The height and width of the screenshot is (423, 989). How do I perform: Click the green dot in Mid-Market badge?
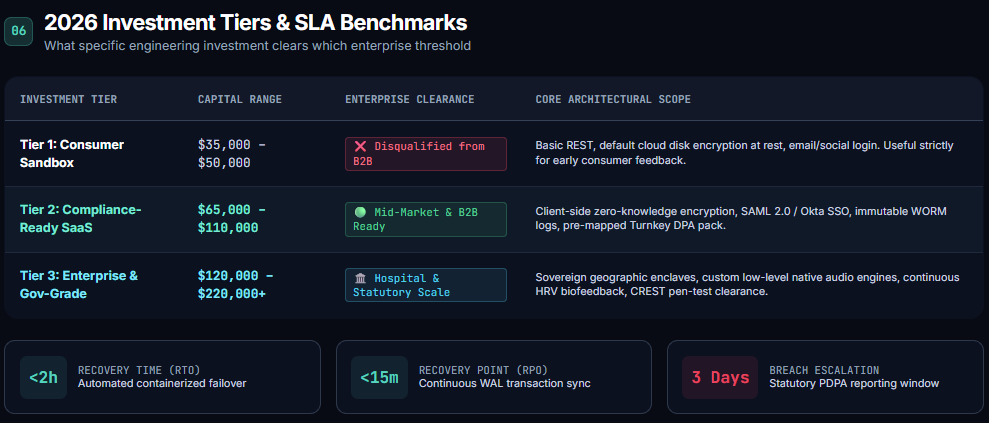click(x=360, y=212)
